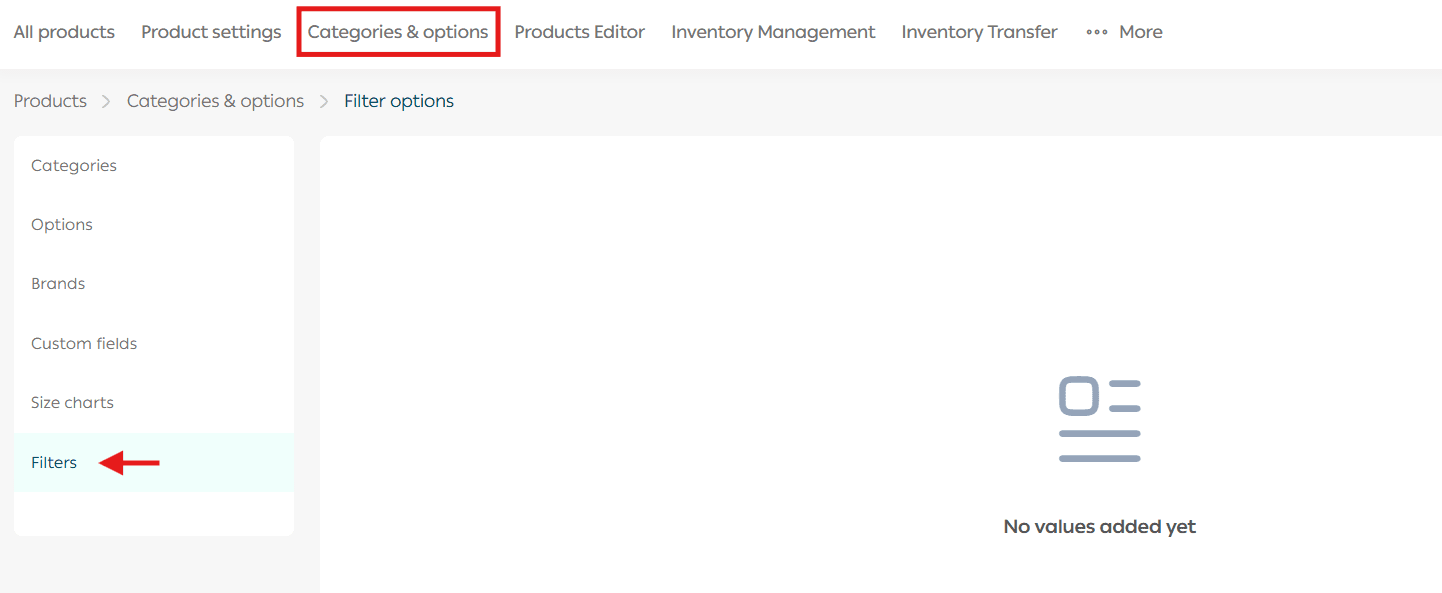The width and height of the screenshot is (1442, 593).
Task: Navigate to Products in the breadcrumb
Action: 50,101
